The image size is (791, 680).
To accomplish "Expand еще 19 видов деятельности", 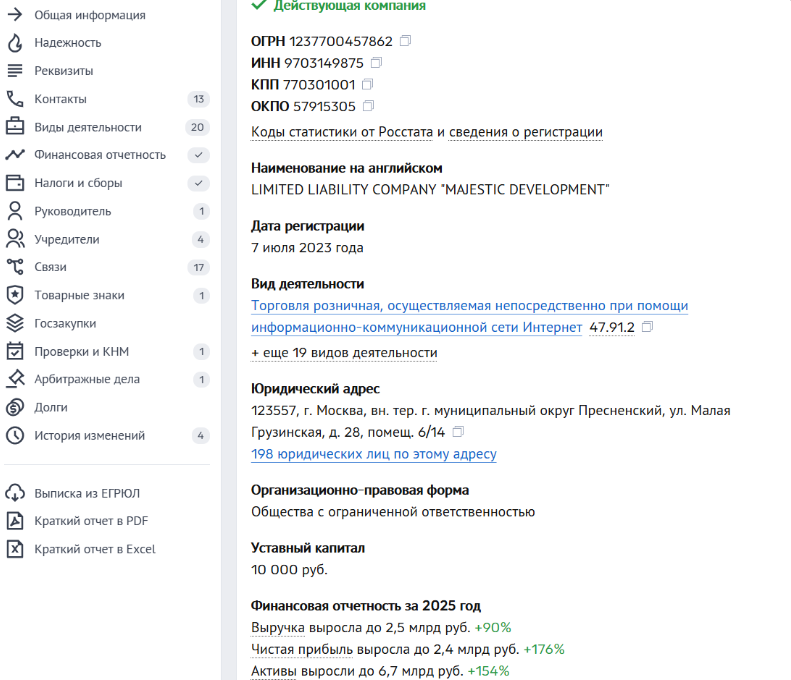I will point(344,353).
